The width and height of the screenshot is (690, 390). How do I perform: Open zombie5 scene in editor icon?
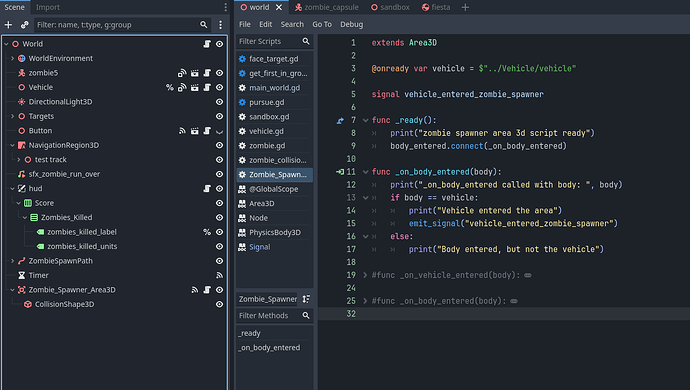point(195,73)
